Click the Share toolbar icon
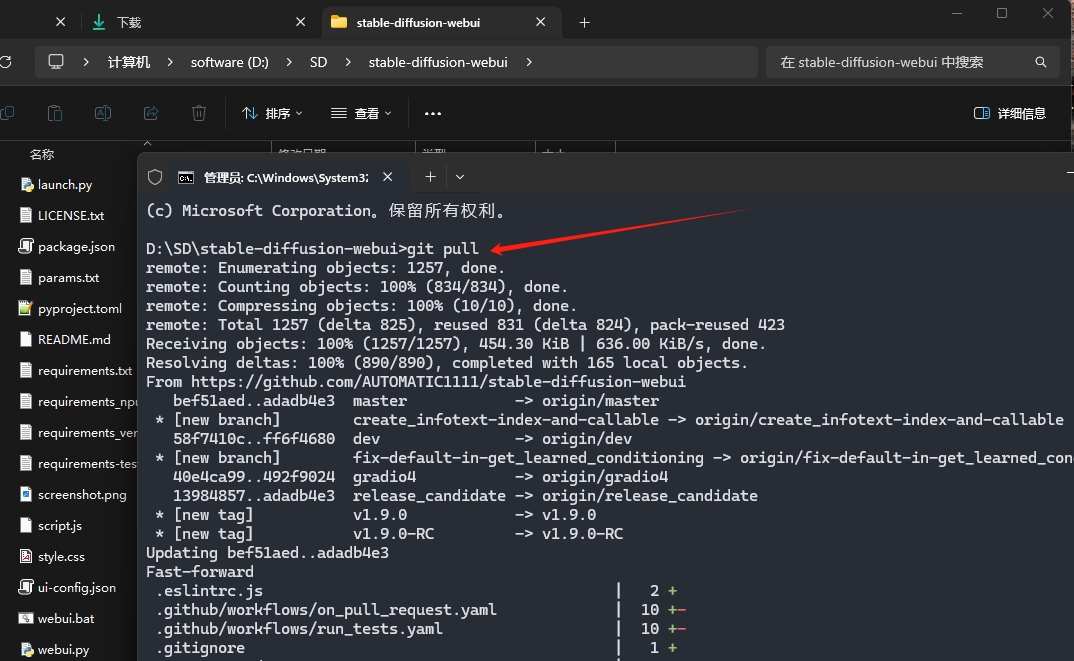Viewport: 1074px width, 661px height. [x=151, y=113]
